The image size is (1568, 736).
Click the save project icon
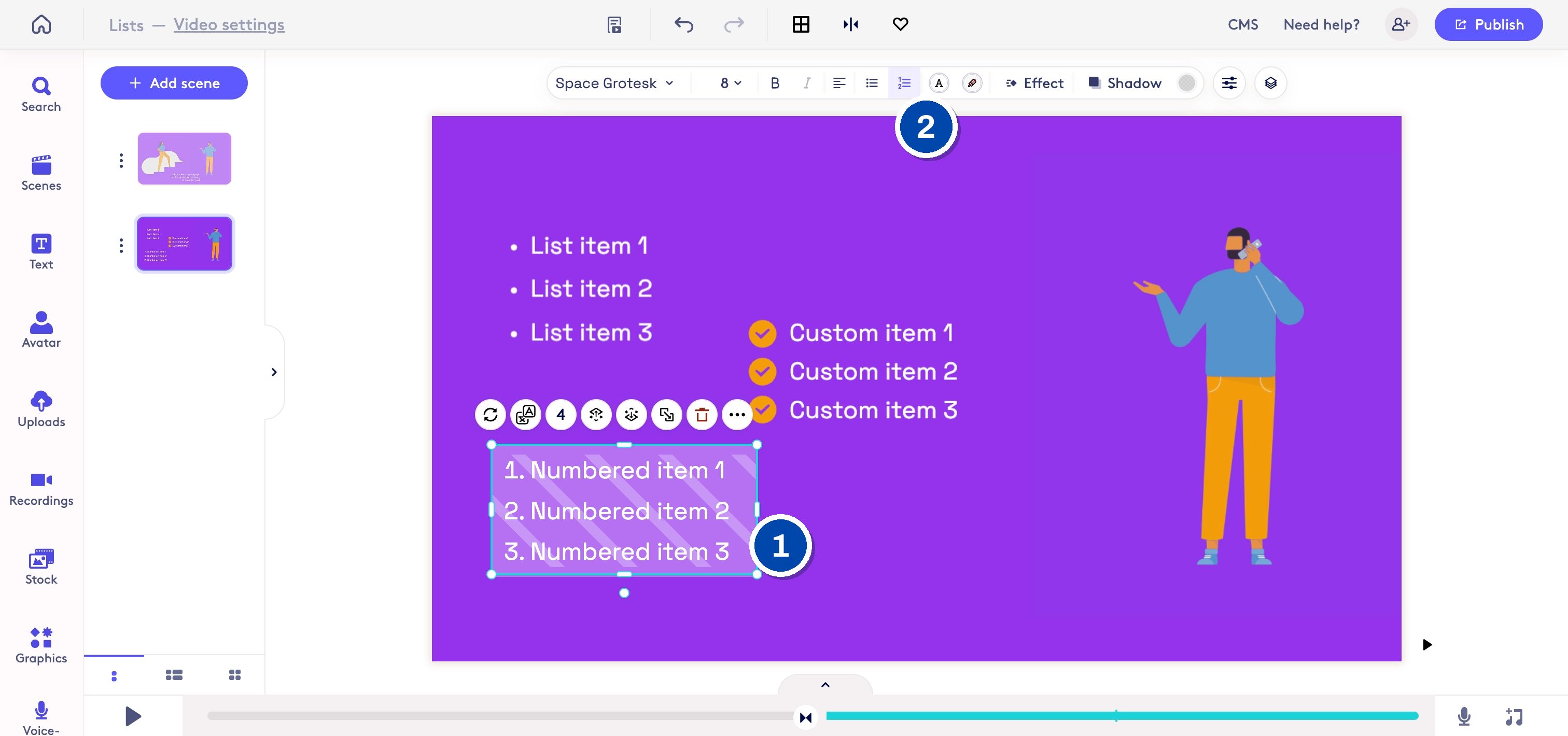[x=615, y=24]
